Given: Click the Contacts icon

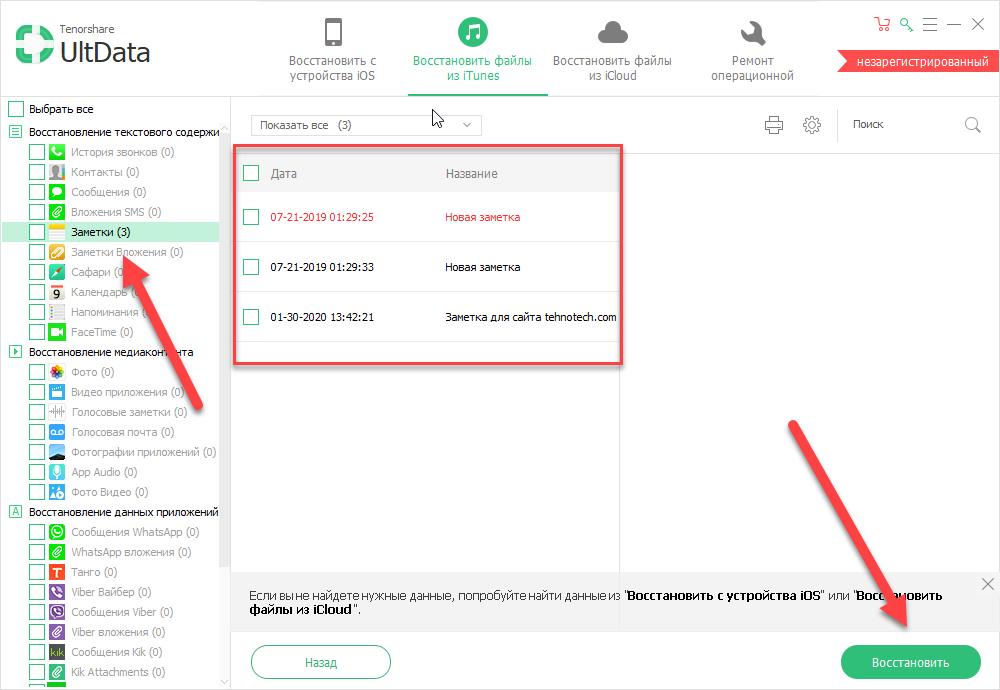Looking at the screenshot, I should click(x=57, y=172).
